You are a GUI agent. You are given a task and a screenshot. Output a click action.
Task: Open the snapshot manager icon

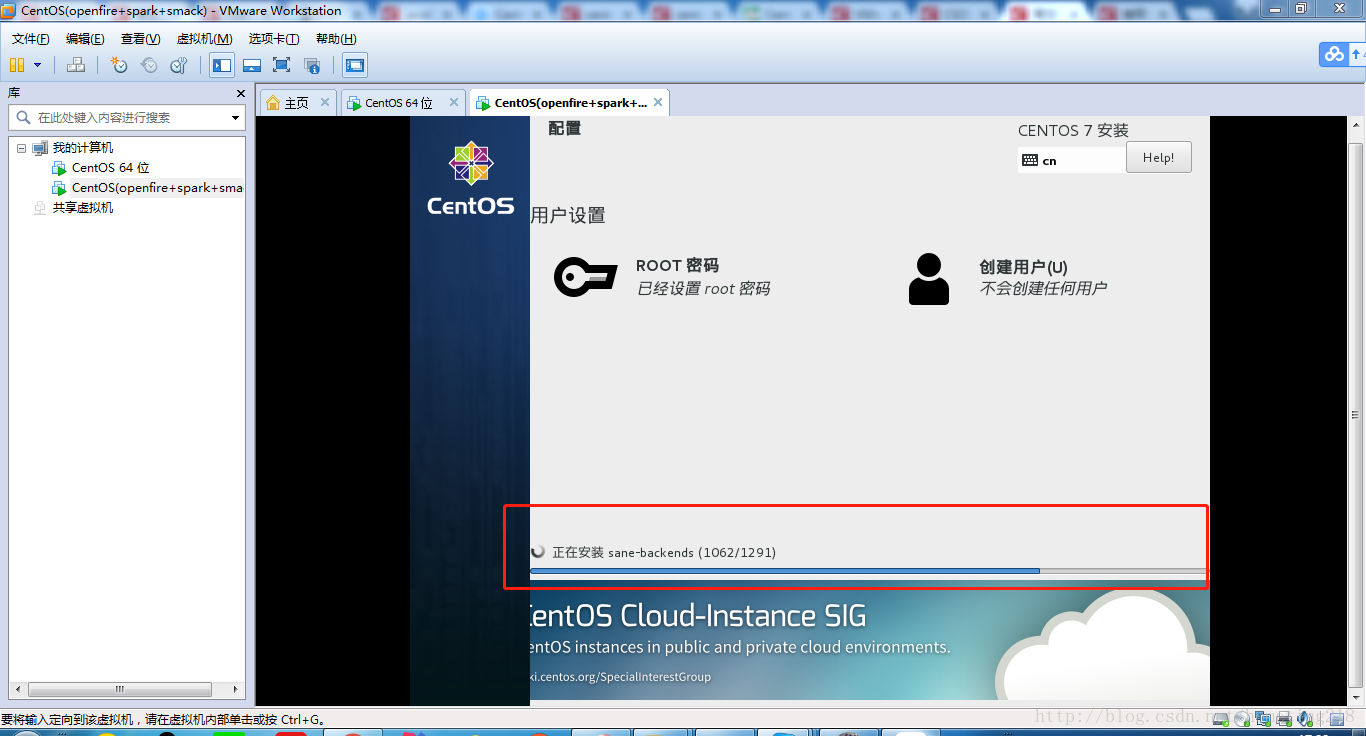coord(179,65)
